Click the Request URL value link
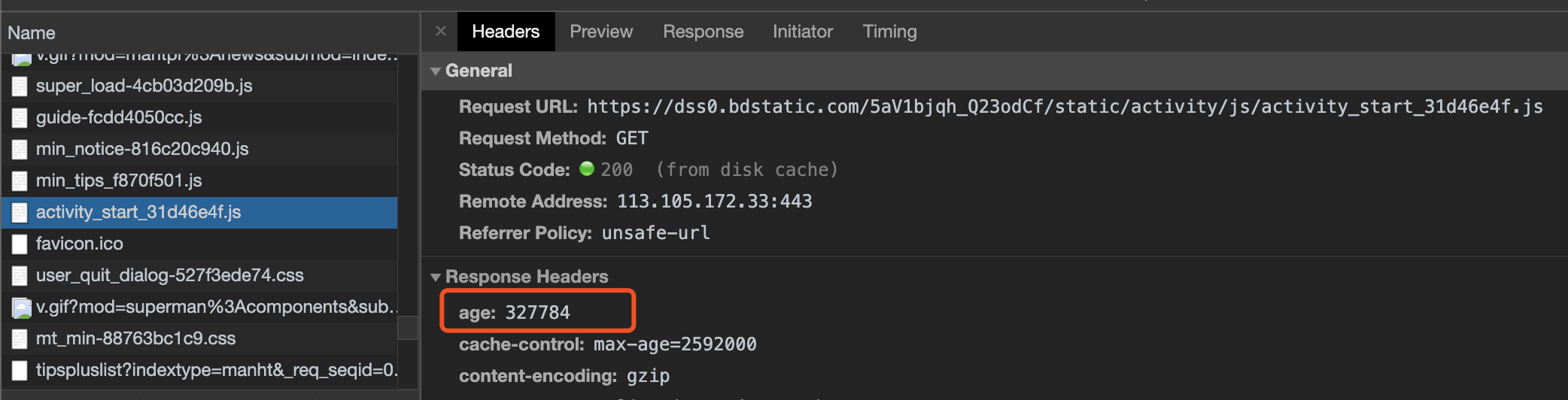This screenshot has height=400, width=1568. tap(1065, 107)
